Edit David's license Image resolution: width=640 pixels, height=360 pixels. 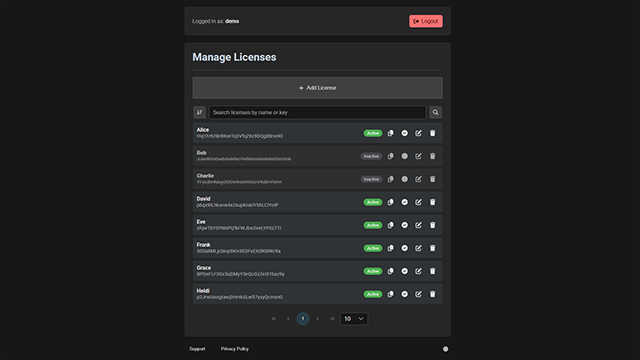(418, 202)
